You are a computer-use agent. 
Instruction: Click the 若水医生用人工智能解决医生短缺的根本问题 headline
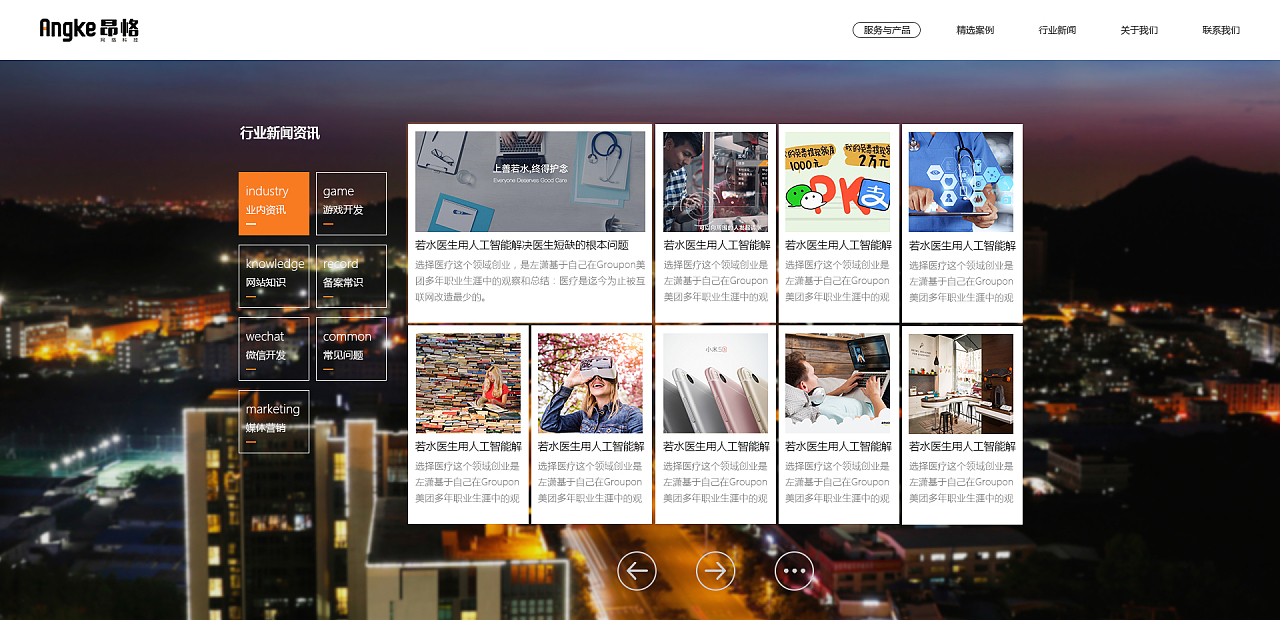click(522, 245)
